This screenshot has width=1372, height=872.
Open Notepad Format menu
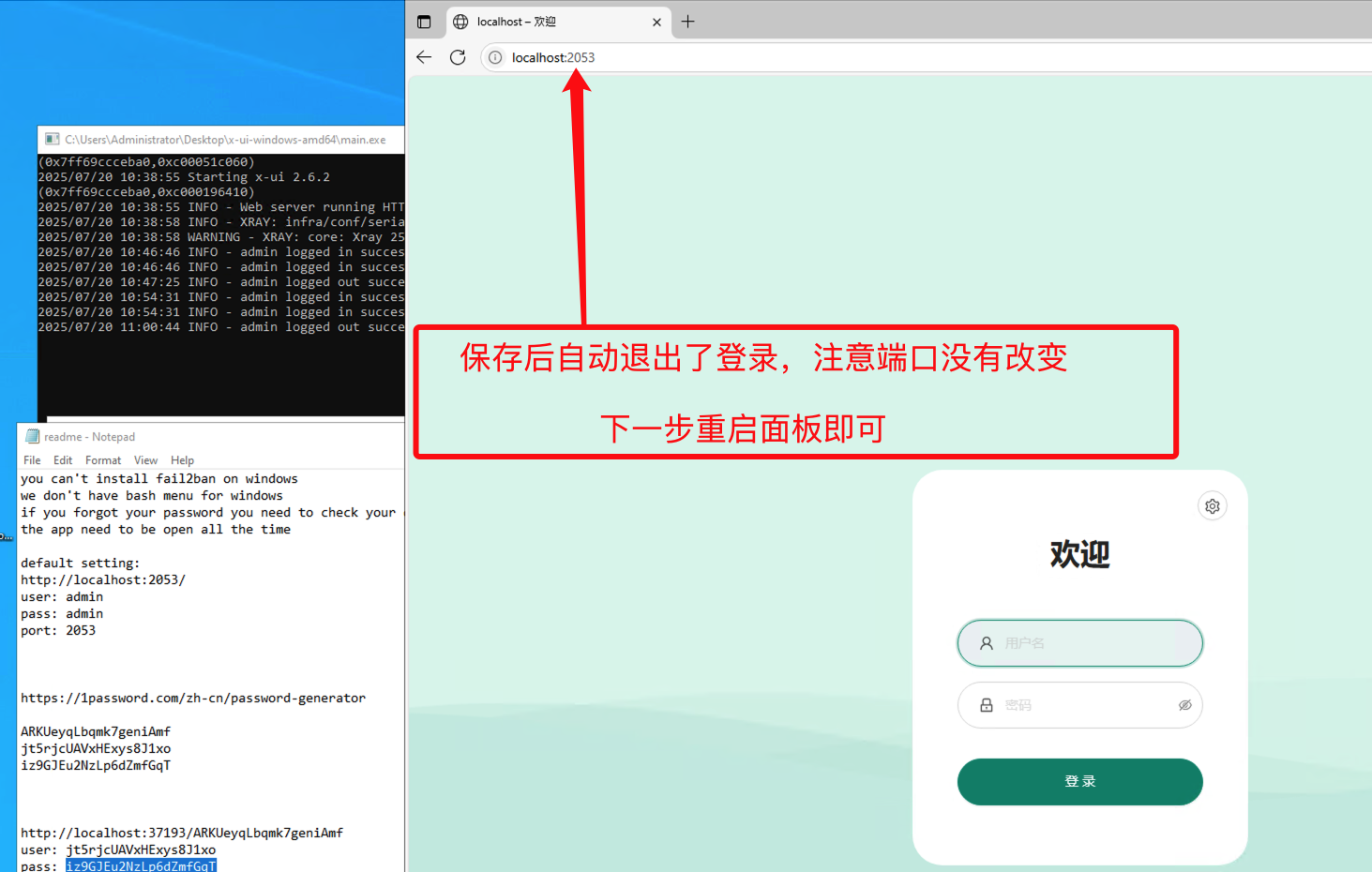pos(103,460)
